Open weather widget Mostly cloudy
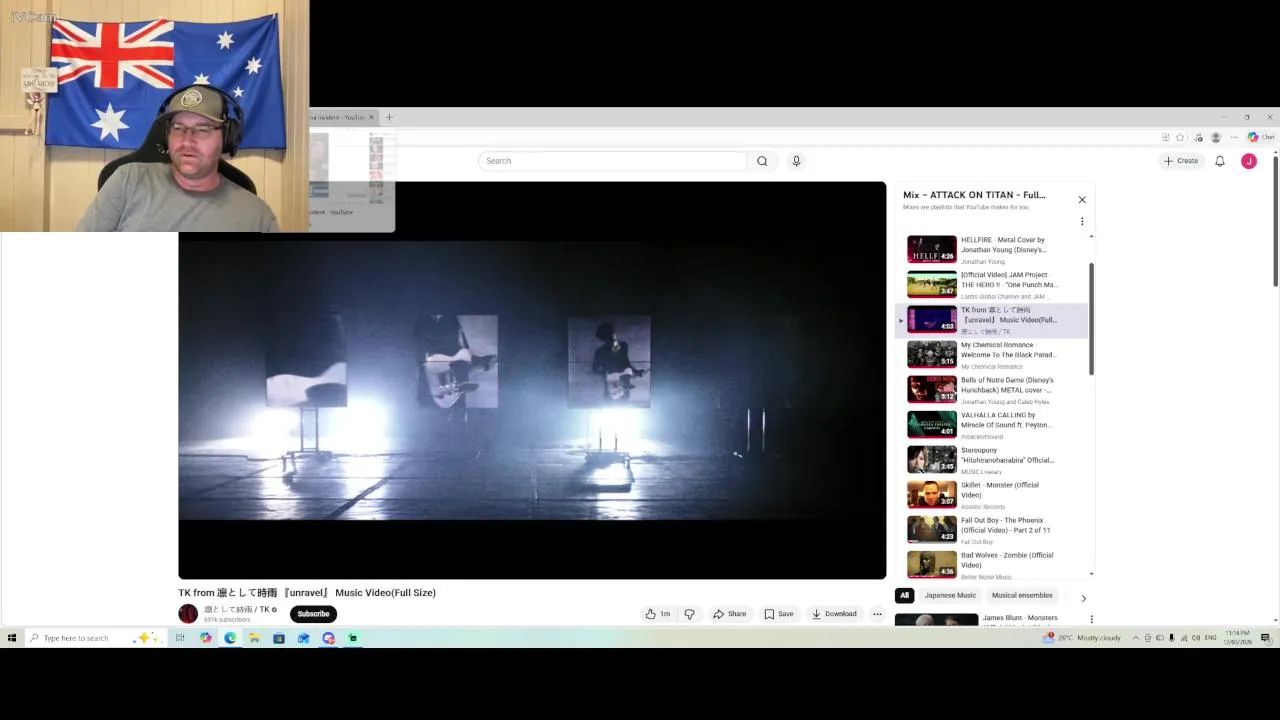Viewport: 1280px width, 720px height. (1082, 638)
